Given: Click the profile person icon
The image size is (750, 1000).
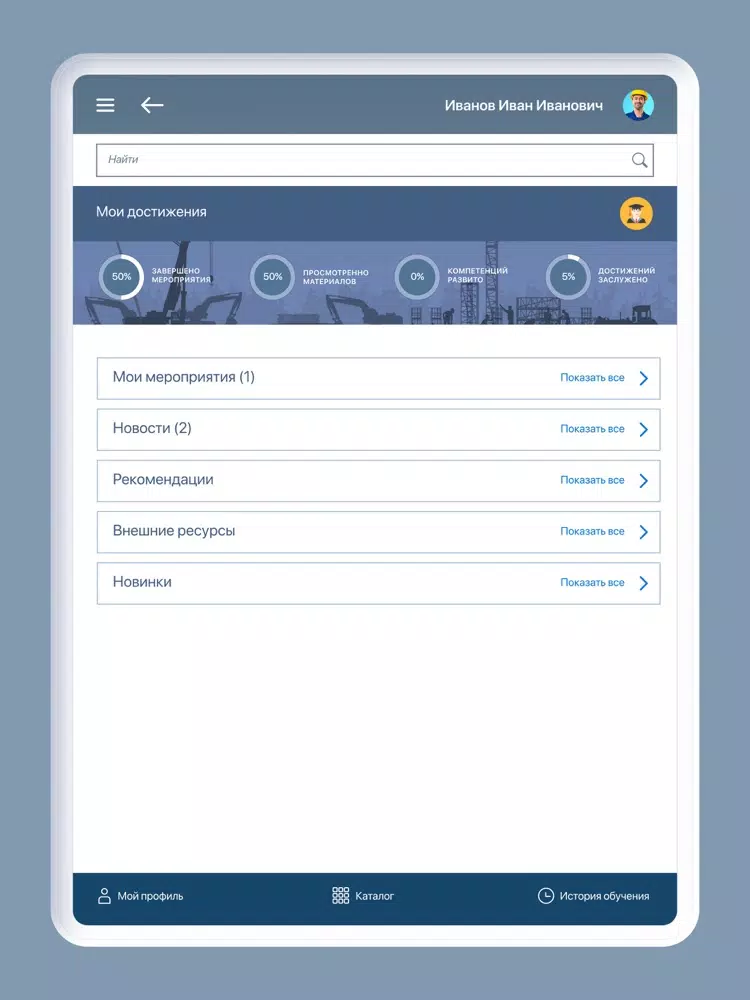Looking at the screenshot, I should coord(104,896).
